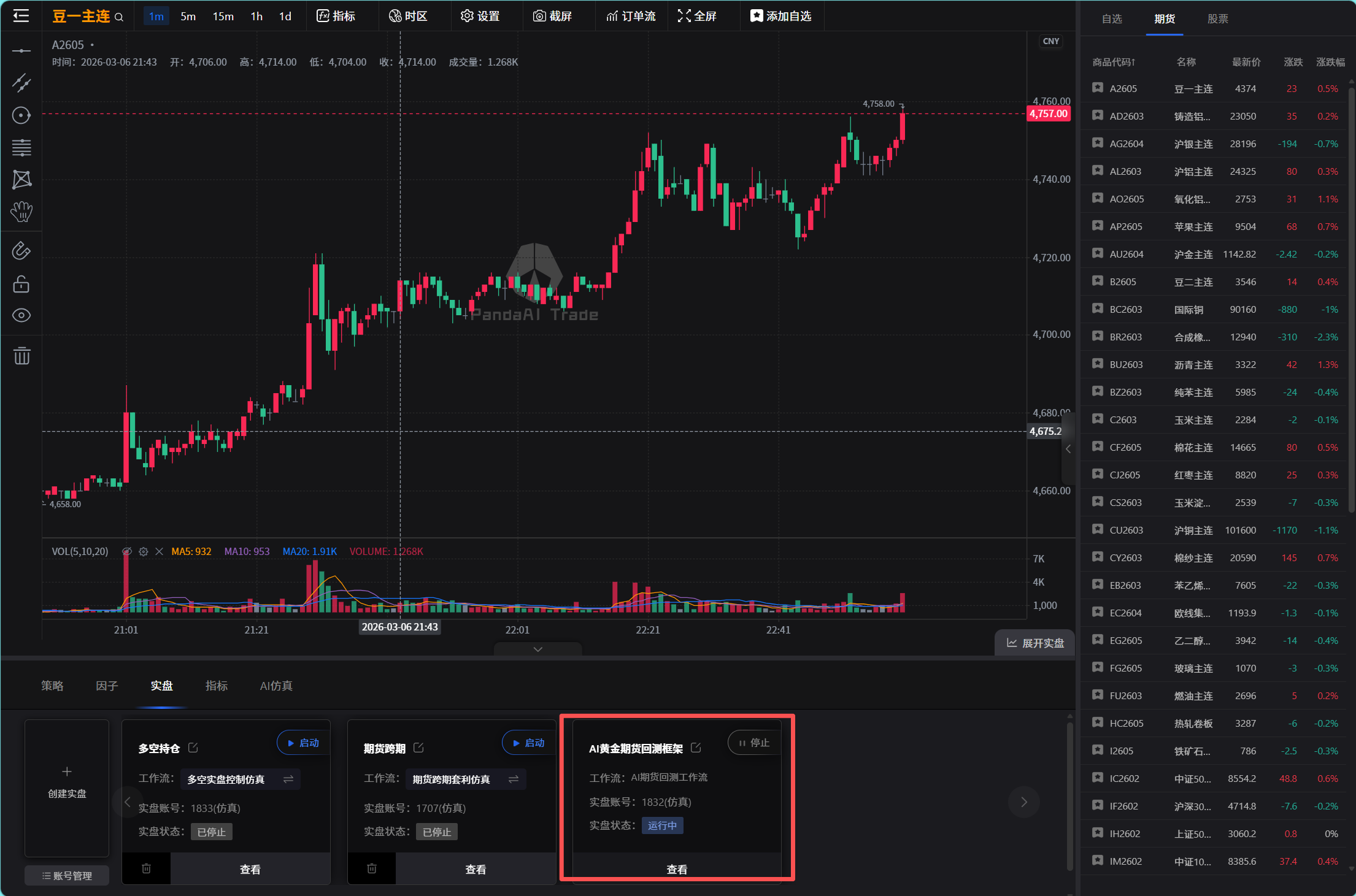Select the crossed-box pattern drawing tool
Viewport: 1356px width, 896px height.
(21, 180)
